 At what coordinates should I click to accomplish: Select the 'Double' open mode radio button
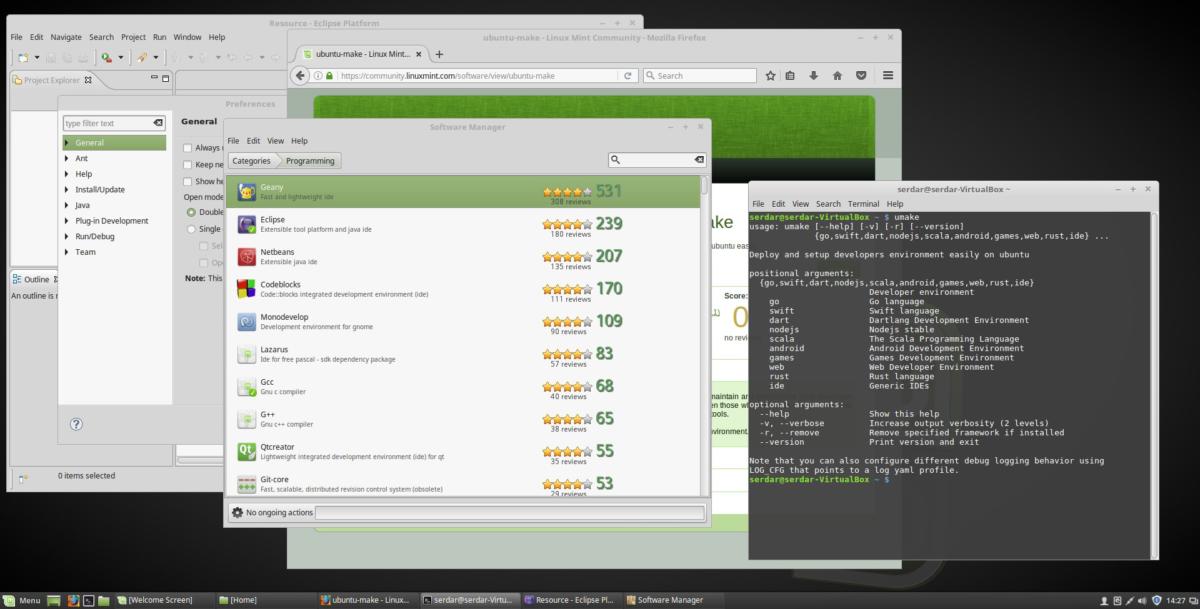click(x=191, y=212)
